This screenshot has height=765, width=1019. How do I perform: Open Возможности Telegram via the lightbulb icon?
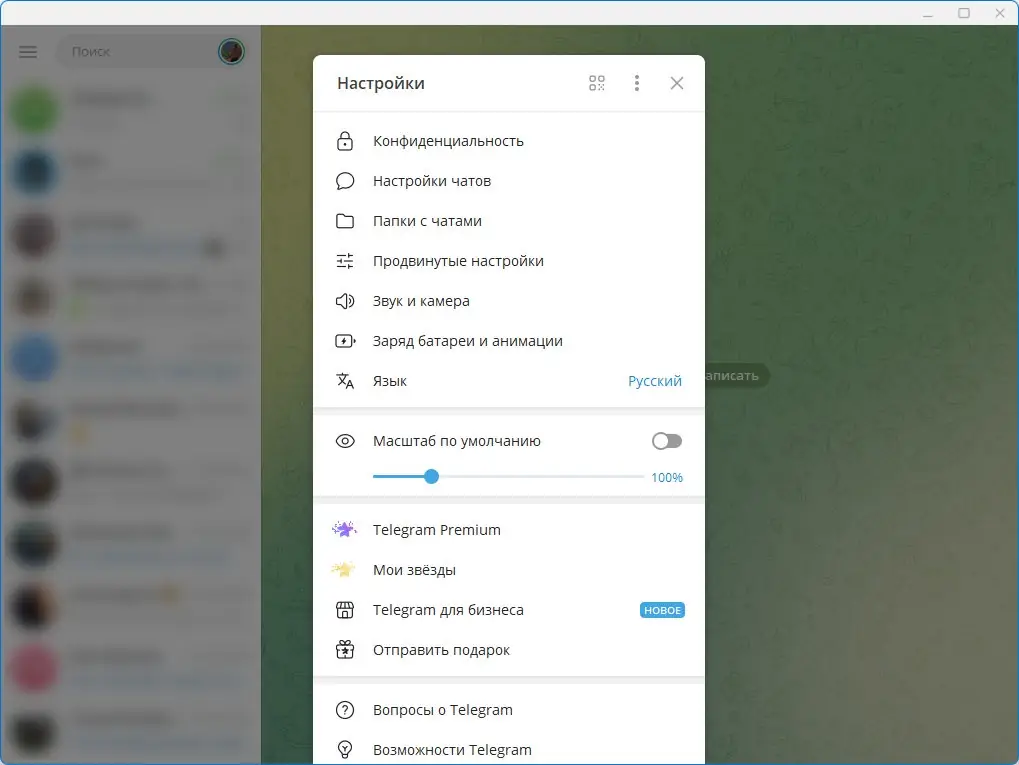point(345,749)
